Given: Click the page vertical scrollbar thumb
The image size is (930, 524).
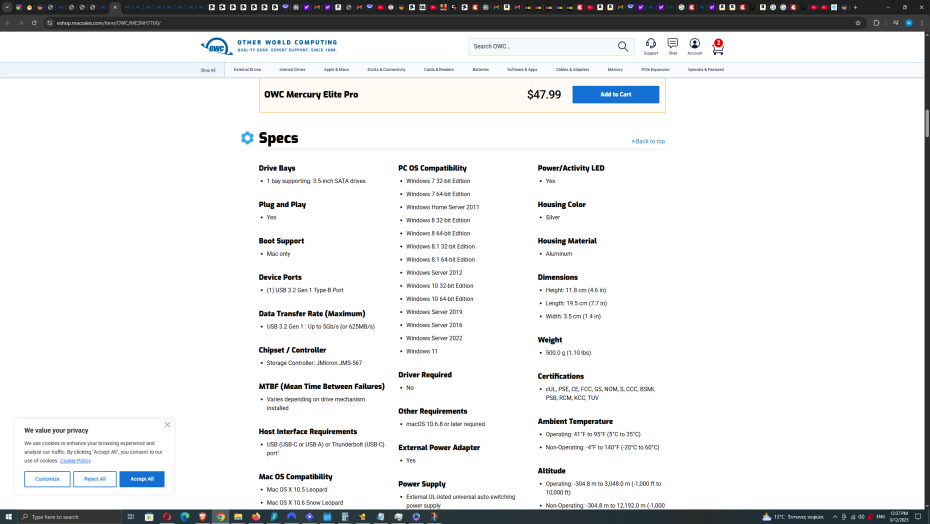Looking at the screenshot, I should (926, 123).
